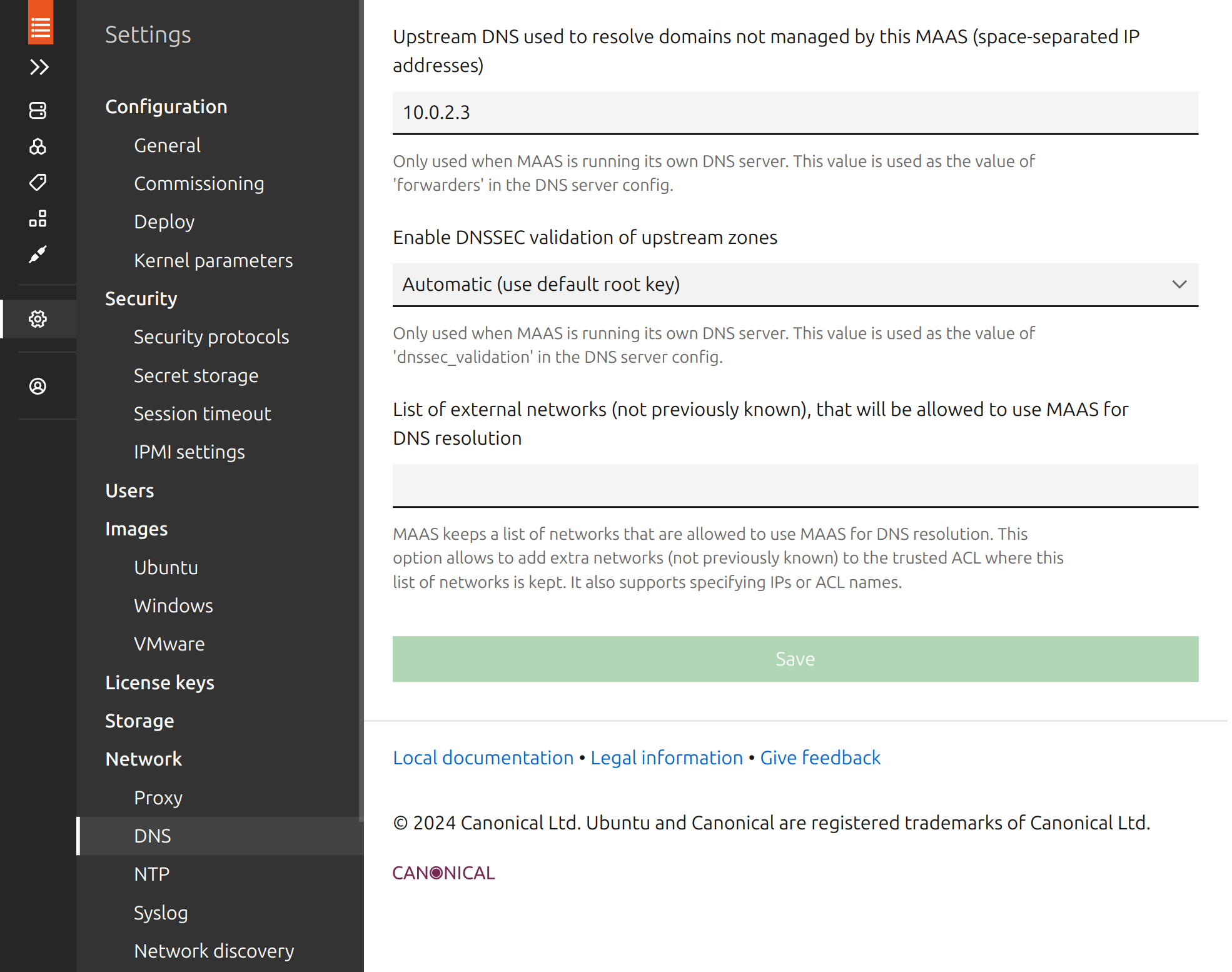Open the MAAS application menu

point(39,23)
